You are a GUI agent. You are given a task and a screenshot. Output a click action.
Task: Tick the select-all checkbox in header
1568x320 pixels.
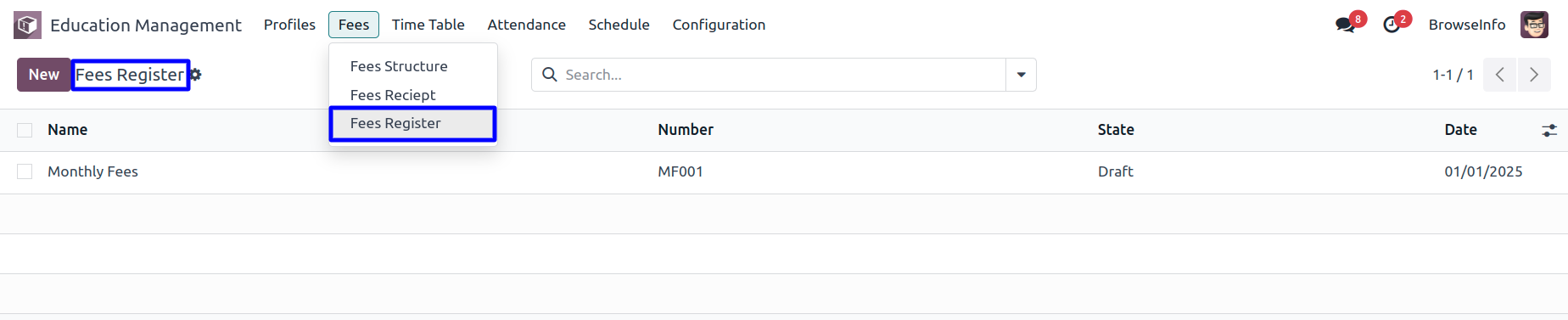[x=25, y=130]
